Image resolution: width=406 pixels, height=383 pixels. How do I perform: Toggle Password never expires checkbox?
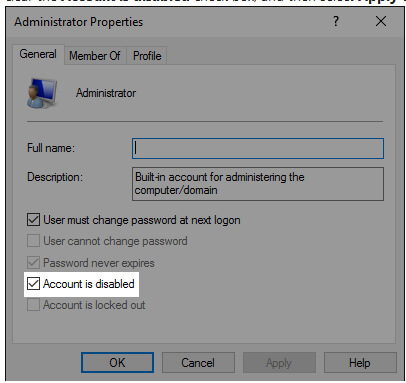tap(33, 263)
